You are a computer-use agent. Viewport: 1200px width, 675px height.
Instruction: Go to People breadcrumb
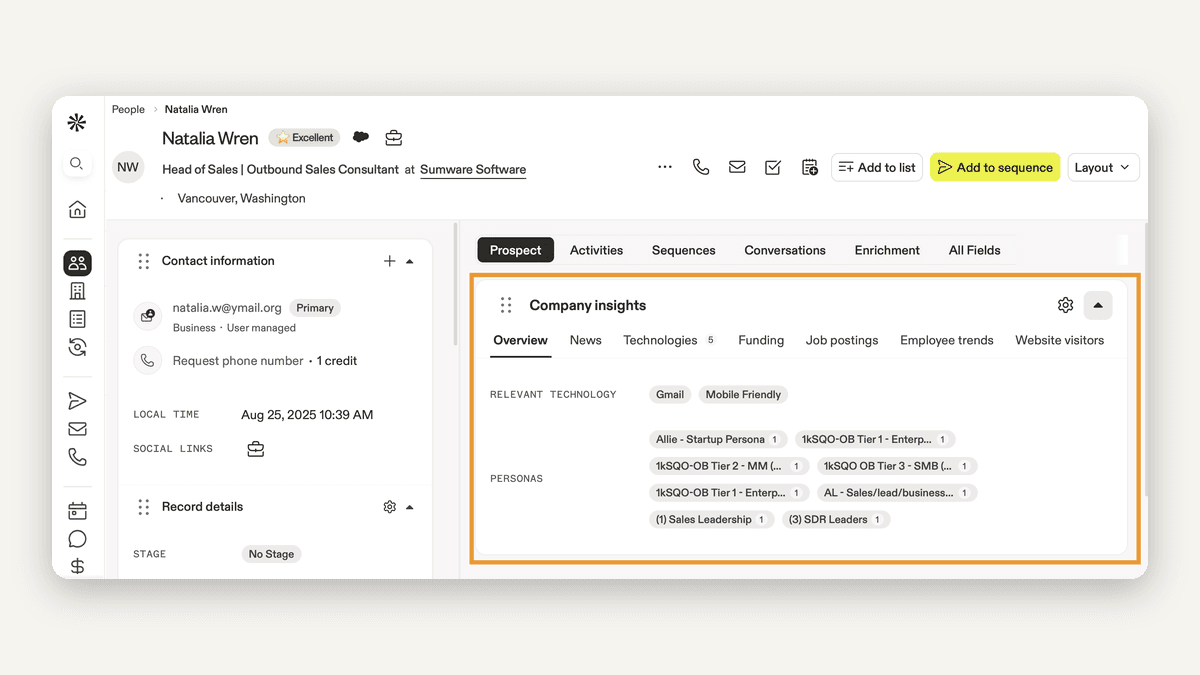(128, 109)
